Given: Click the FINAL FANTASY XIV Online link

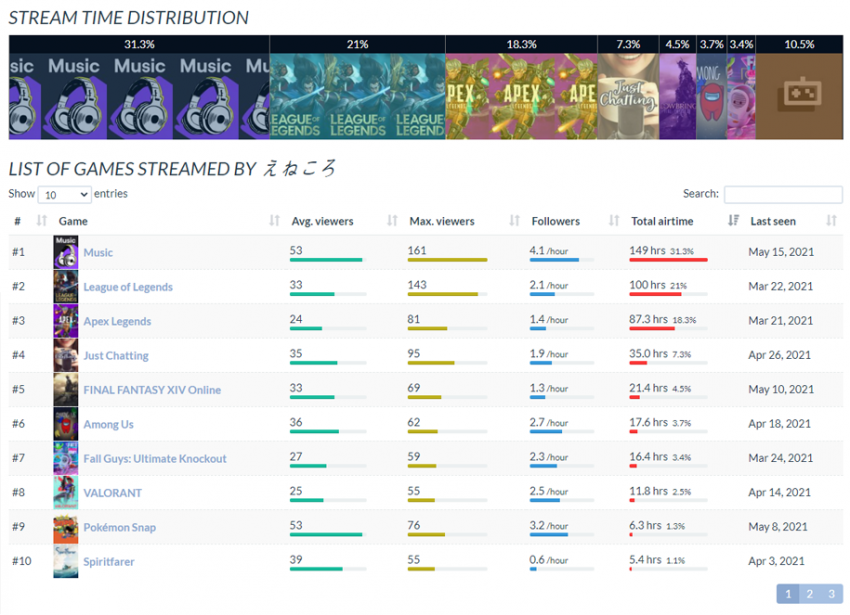Looking at the screenshot, I should (x=152, y=390).
